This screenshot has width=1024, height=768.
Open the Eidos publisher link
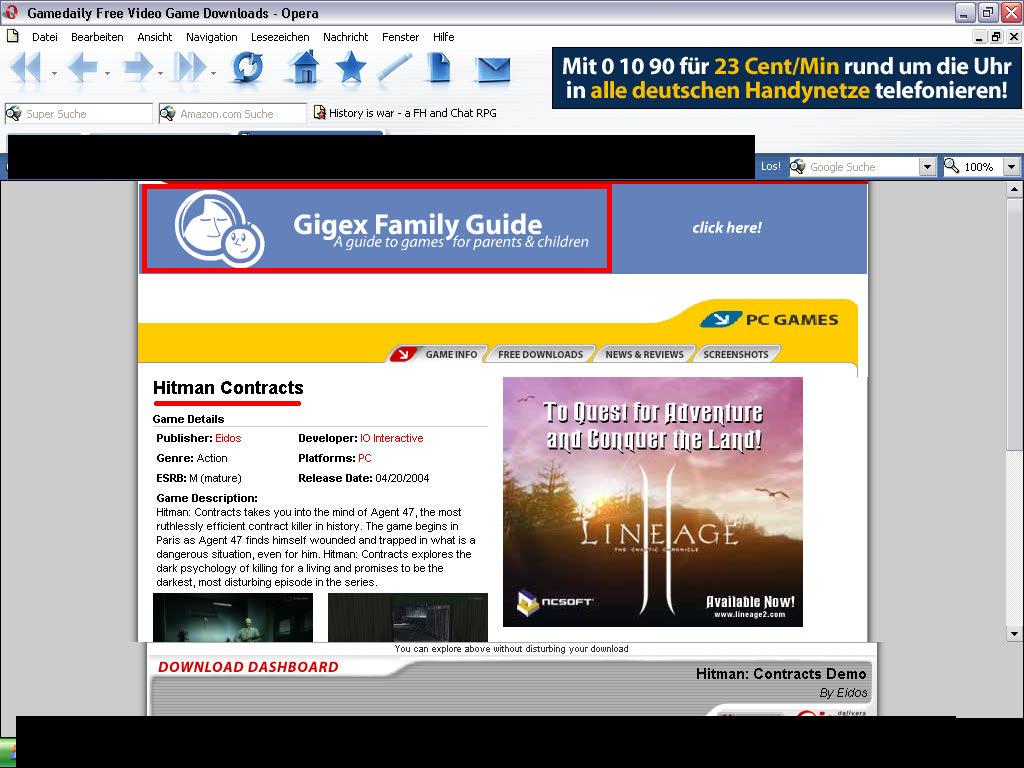(x=228, y=438)
